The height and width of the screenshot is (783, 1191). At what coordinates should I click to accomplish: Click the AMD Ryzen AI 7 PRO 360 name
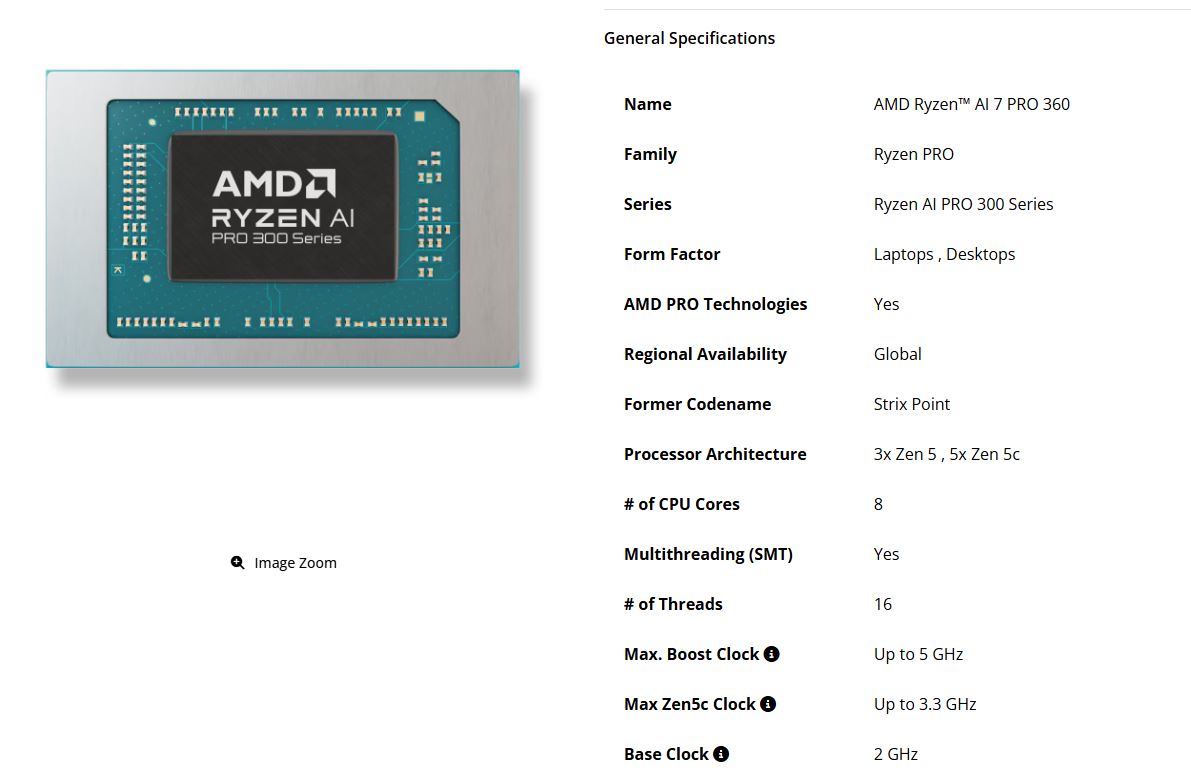[x=971, y=104]
